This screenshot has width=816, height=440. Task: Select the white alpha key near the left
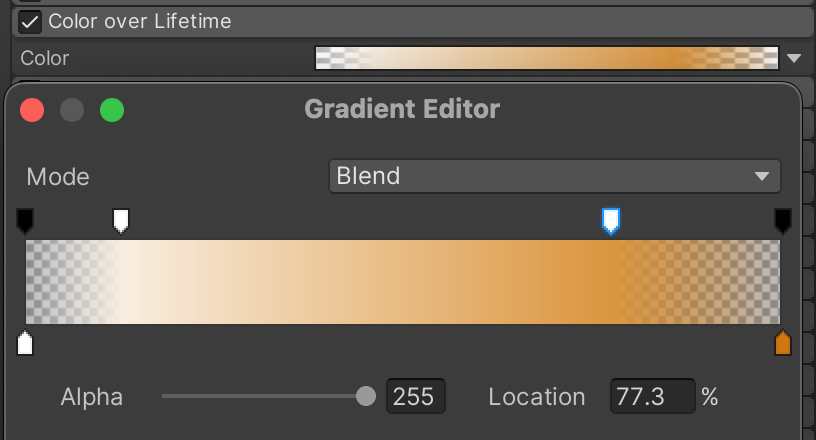point(121,220)
